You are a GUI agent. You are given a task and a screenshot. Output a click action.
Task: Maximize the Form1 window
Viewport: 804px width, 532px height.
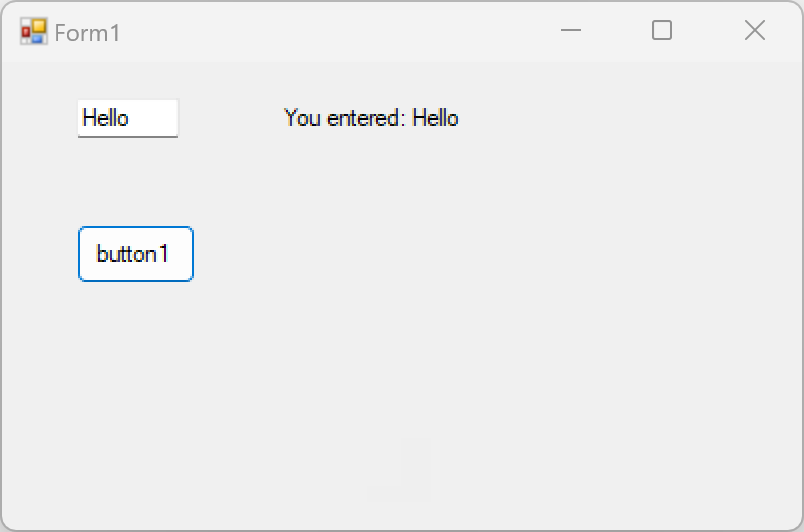pos(662,31)
